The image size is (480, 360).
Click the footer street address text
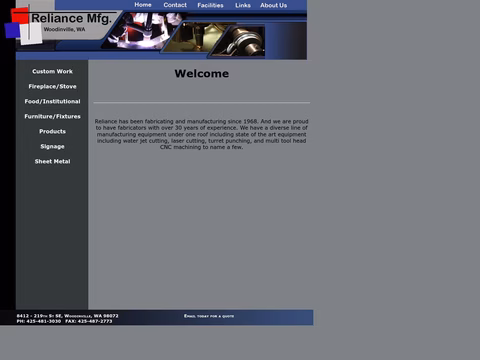(67, 316)
